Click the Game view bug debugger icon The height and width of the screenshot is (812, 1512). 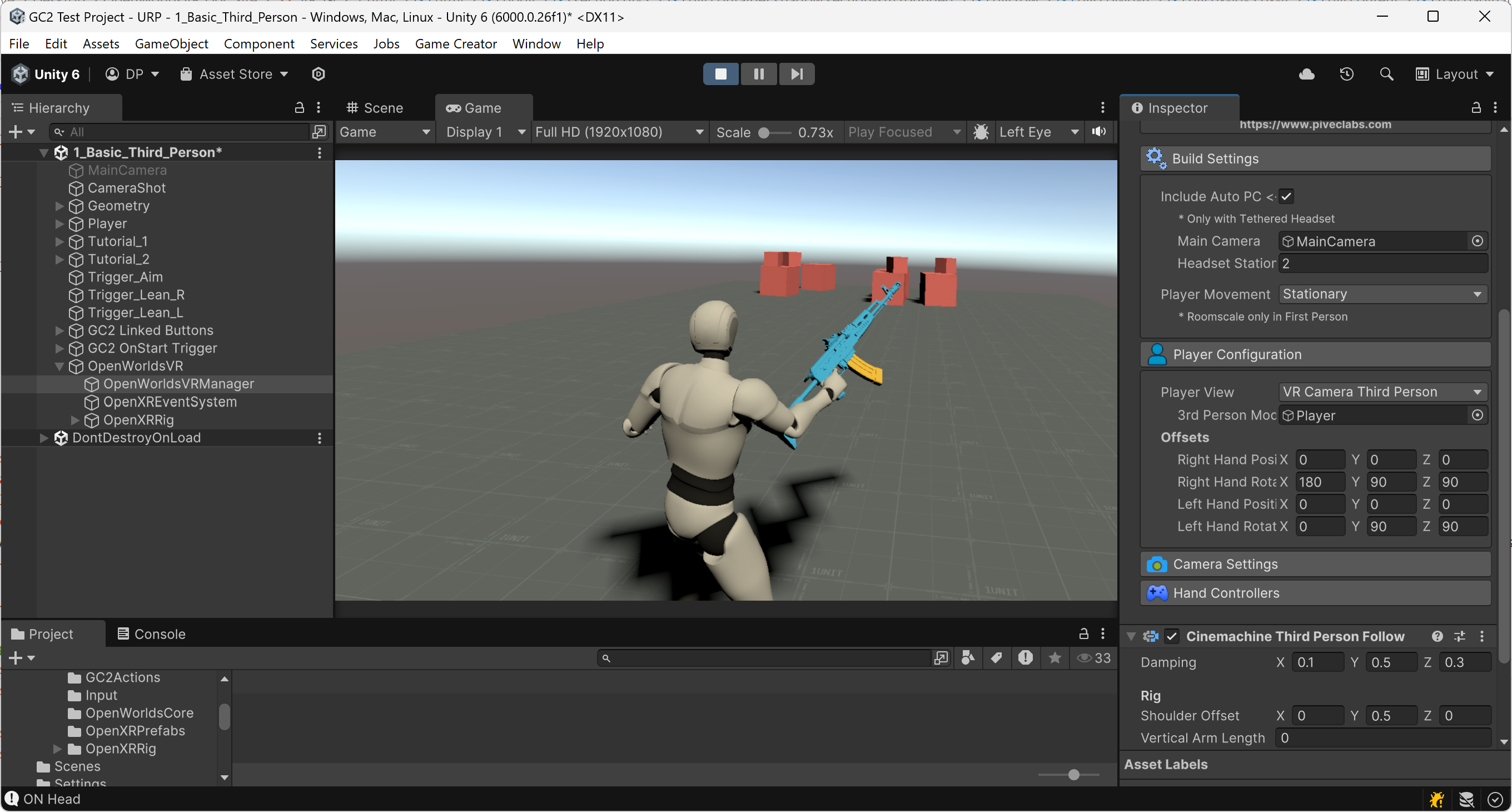tap(981, 131)
